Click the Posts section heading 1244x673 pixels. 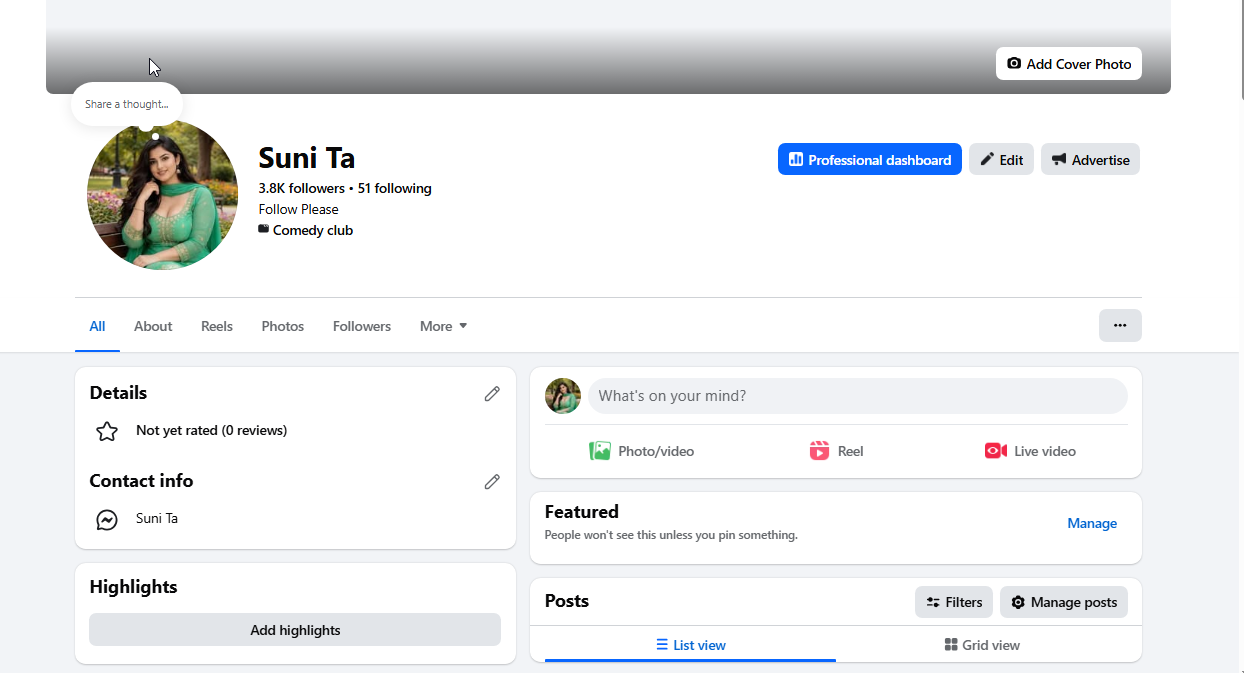point(567,601)
